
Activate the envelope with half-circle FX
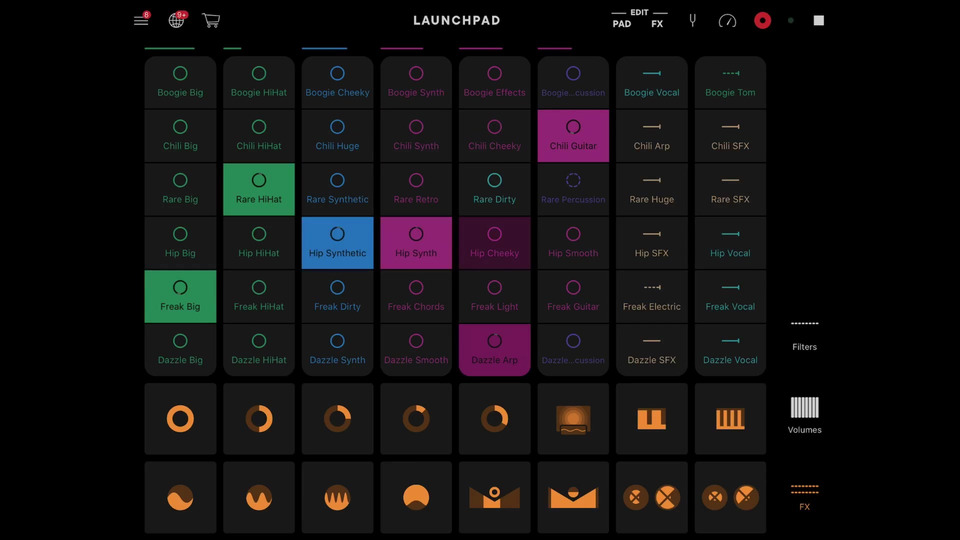(x=573, y=497)
